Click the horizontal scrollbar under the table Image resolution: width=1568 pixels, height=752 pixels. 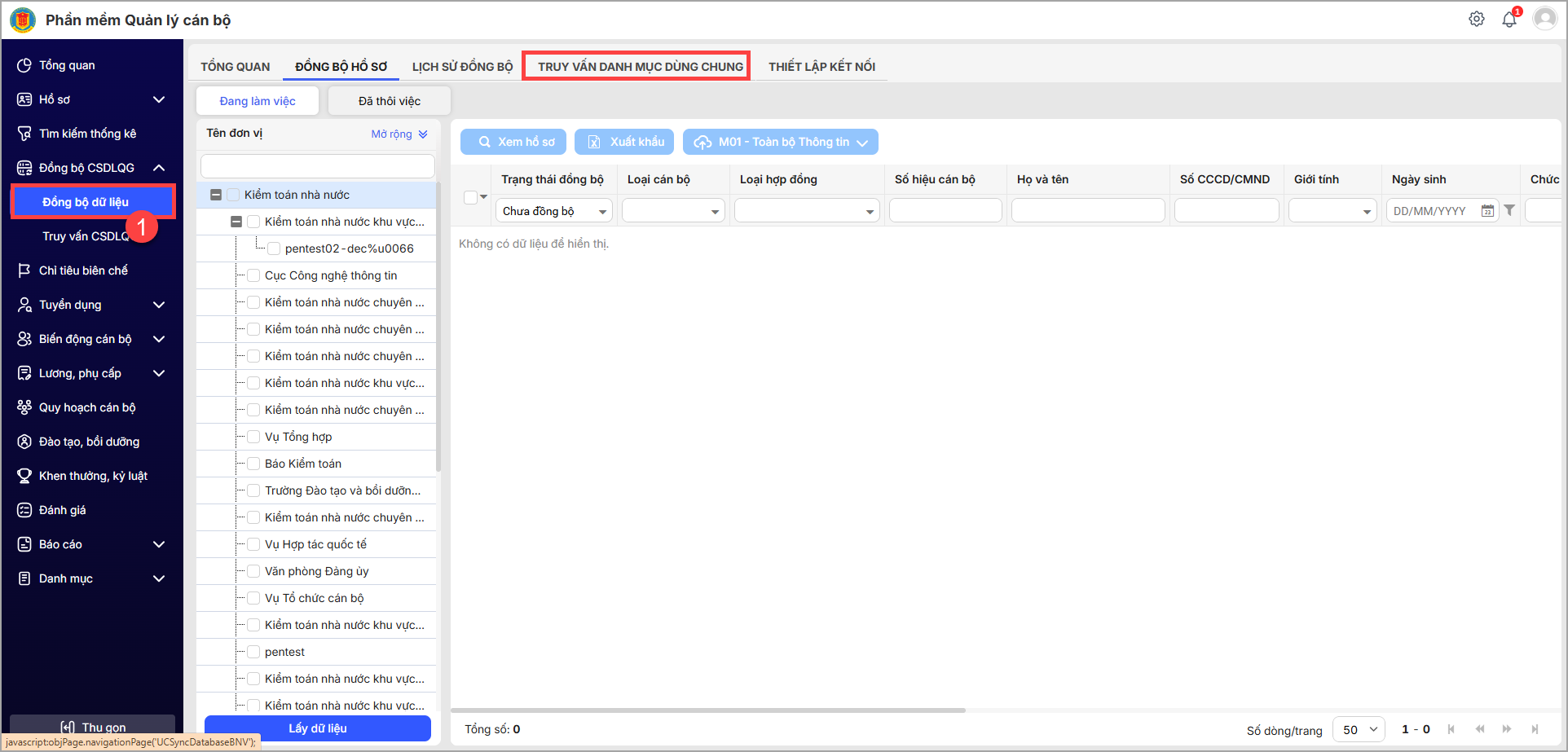click(707, 710)
